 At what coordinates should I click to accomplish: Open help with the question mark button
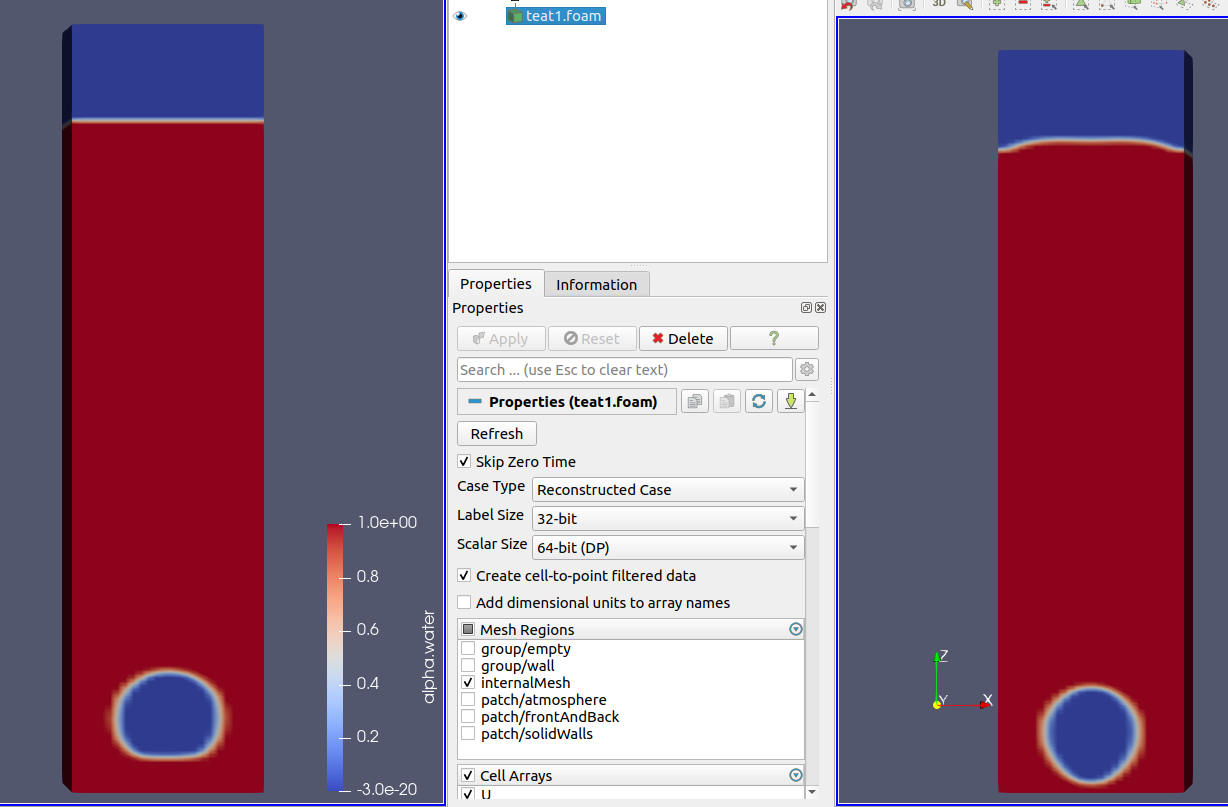(x=773, y=338)
